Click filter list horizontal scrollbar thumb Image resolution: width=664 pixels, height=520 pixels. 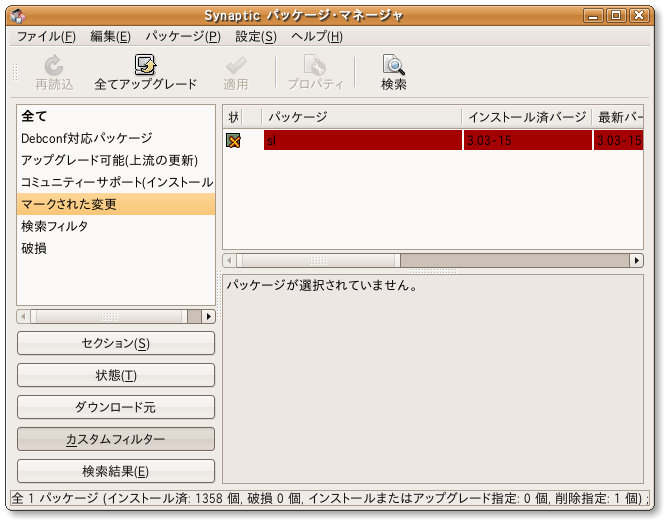click(x=109, y=316)
